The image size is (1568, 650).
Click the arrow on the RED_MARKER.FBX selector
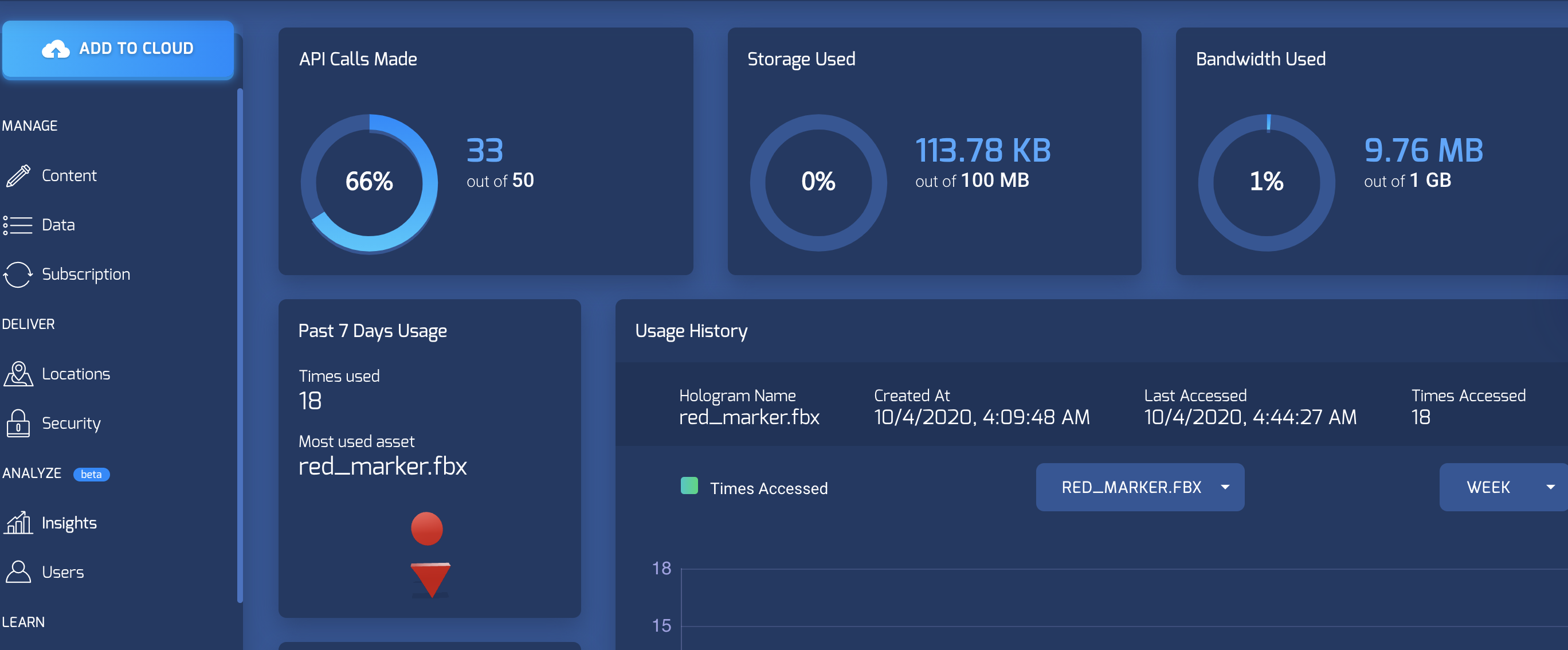[1225, 487]
